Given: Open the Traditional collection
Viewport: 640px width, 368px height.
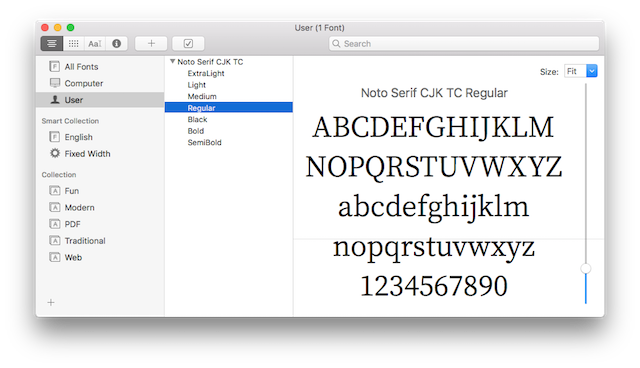Looking at the screenshot, I should 78,241.
